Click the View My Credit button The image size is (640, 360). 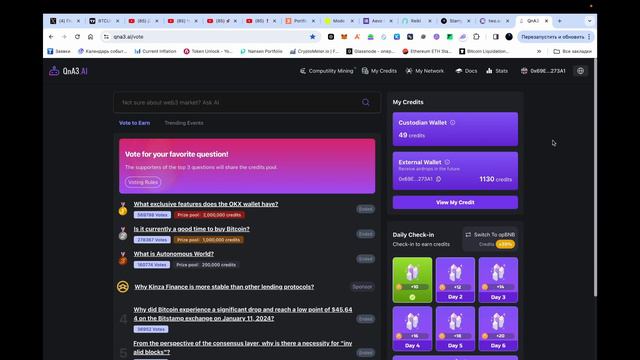(x=455, y=202)
